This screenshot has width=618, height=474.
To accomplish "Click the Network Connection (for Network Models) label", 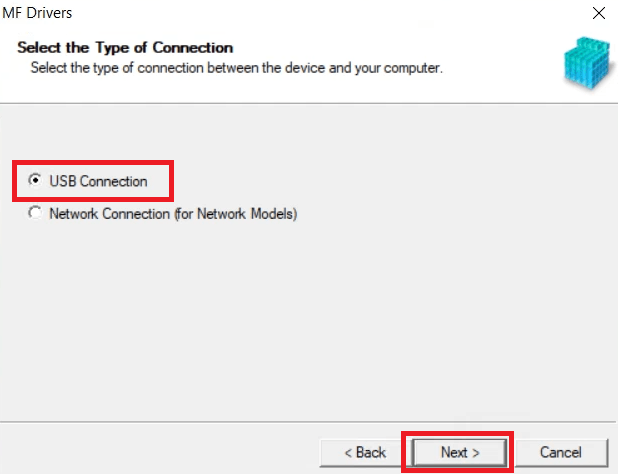I will (173, 214).
